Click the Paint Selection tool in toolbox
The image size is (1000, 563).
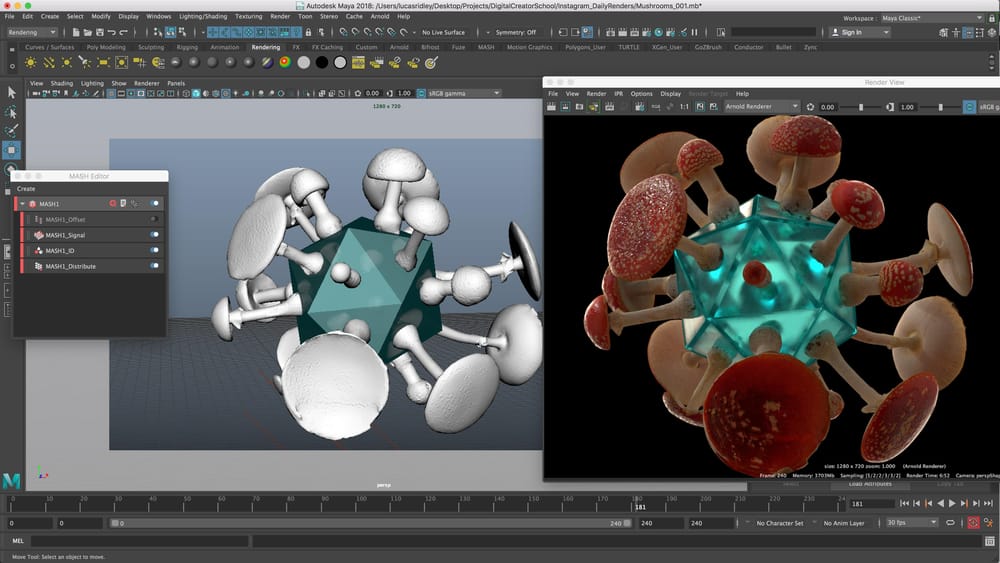(x=11, y=131)
